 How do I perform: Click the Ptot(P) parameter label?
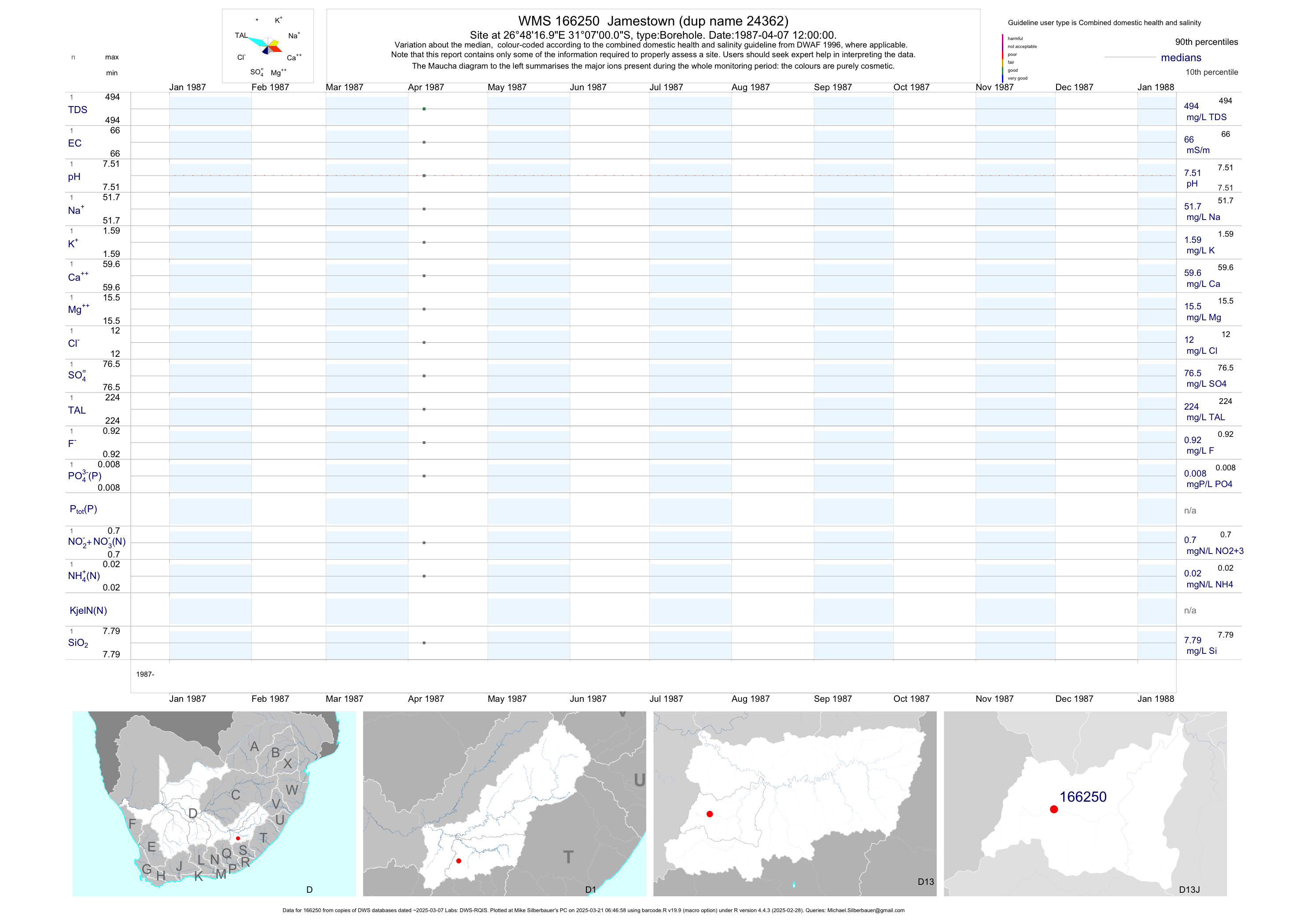click(x=83, y=509)
